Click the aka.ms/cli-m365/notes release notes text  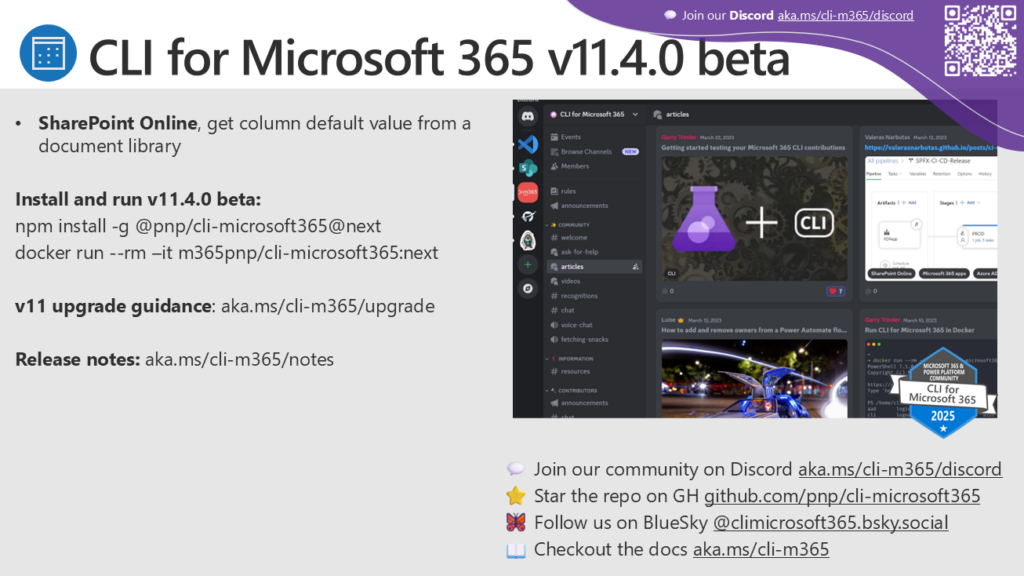pyautogui.click(x=239, y=359)
